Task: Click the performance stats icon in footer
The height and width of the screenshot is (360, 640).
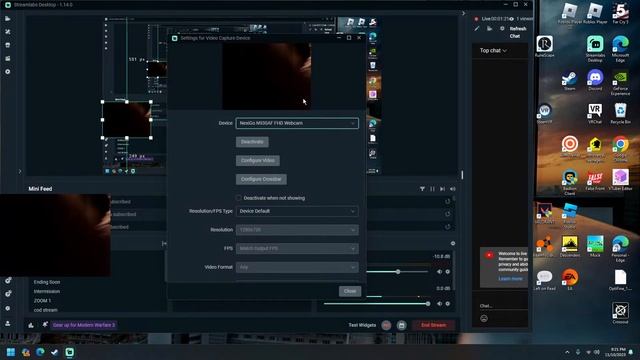Action: [31, 325]
